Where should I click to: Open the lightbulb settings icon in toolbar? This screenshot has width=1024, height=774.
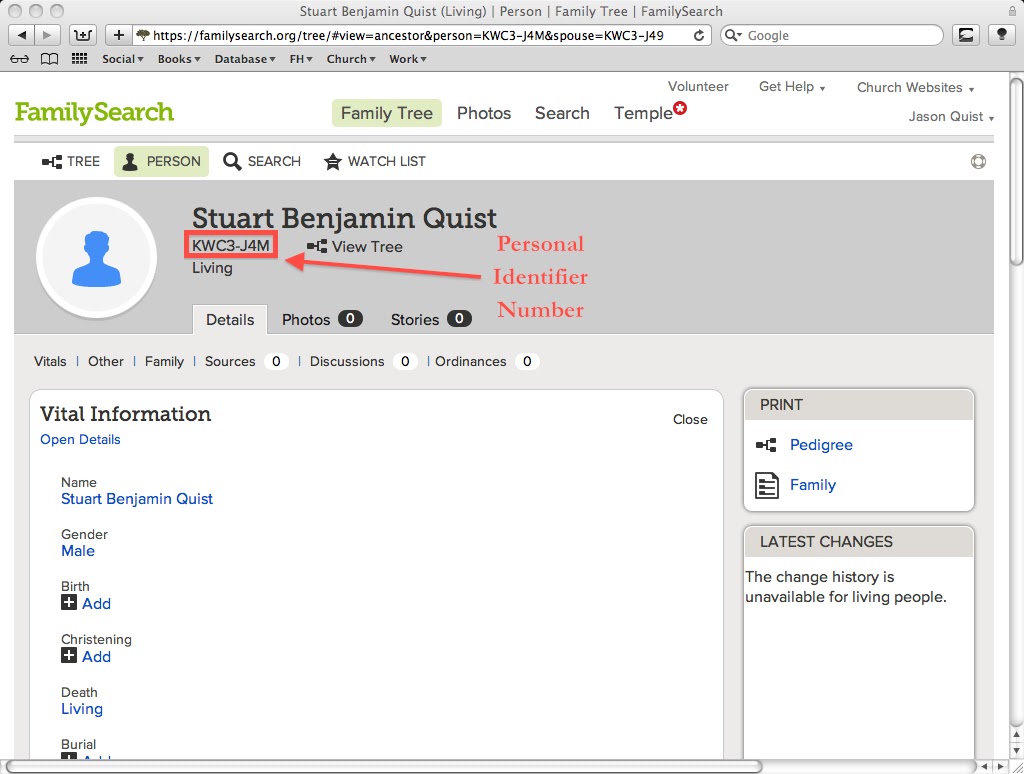[1001, 35]
